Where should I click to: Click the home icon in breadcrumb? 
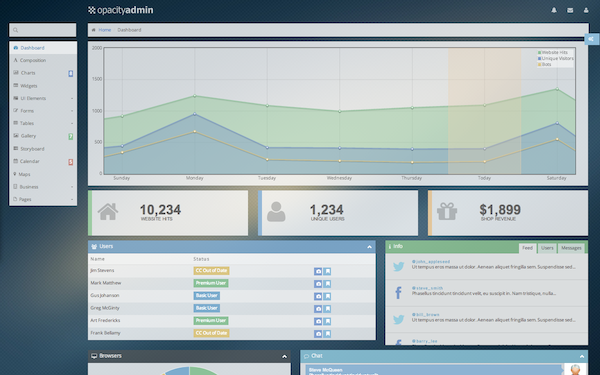[93, 30]
